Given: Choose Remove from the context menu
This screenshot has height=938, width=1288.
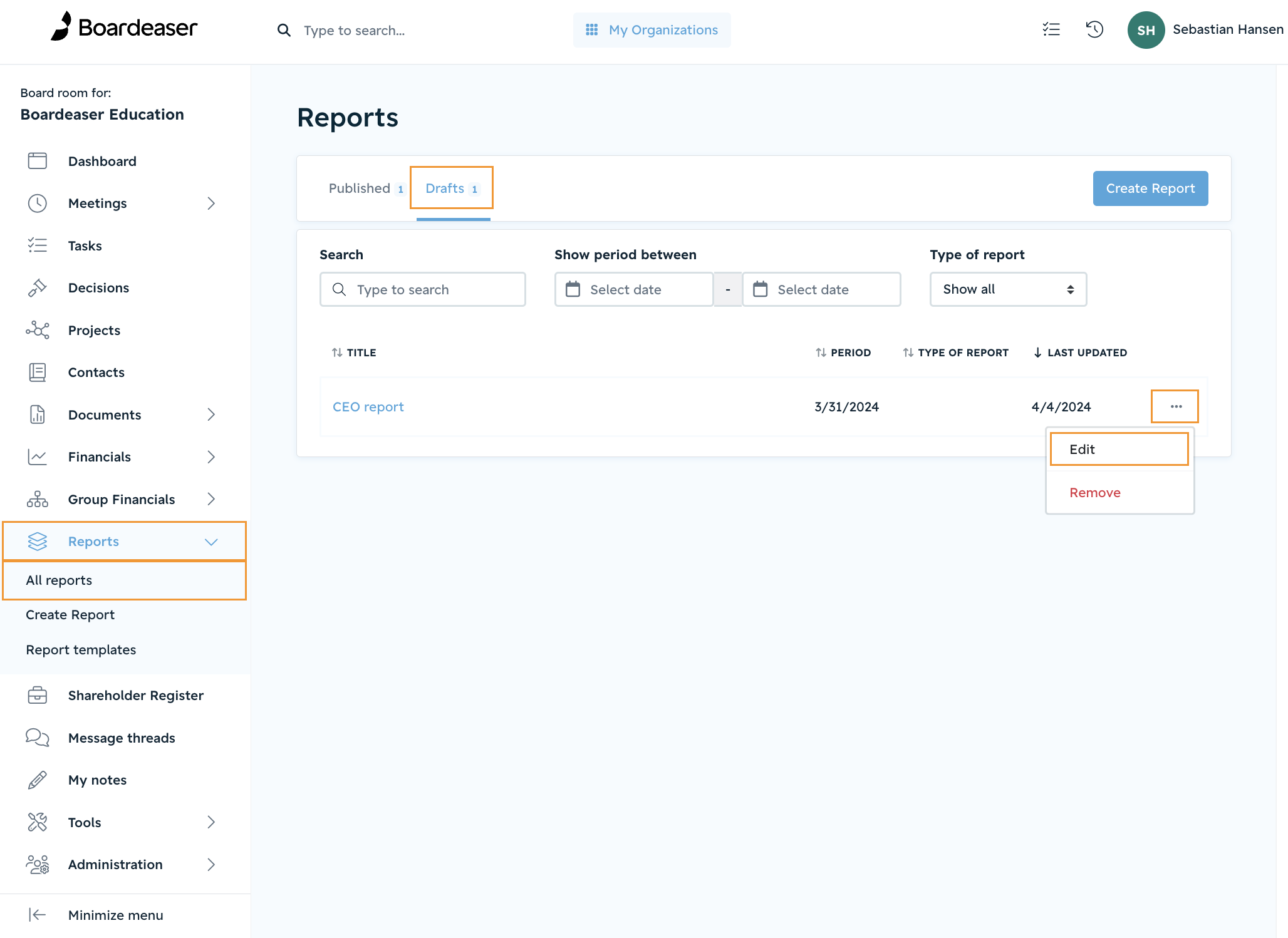Looking at the screenshot, I should coord(1094,493).
